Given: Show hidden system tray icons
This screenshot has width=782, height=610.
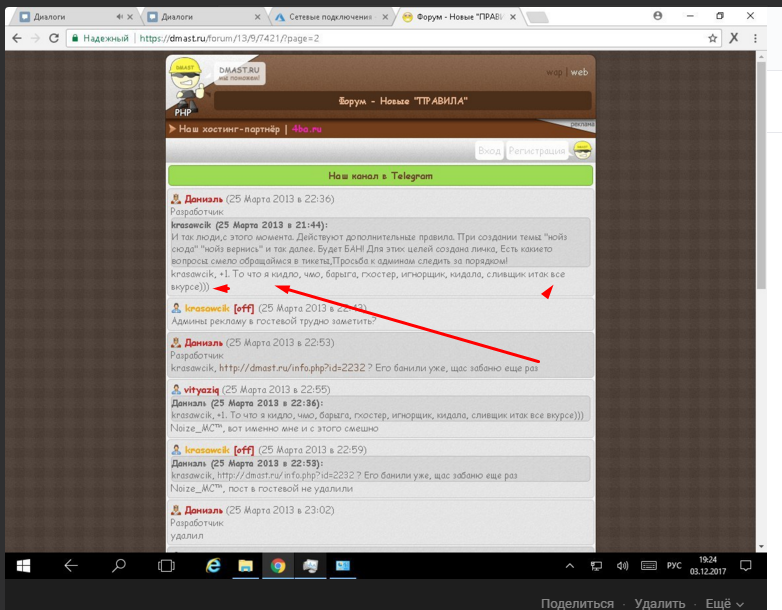Looking at the screenshot, I should pos(574,566).
